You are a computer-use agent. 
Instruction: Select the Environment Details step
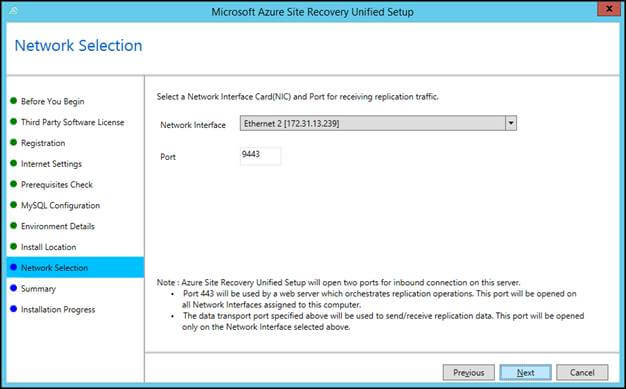(58, 226)
